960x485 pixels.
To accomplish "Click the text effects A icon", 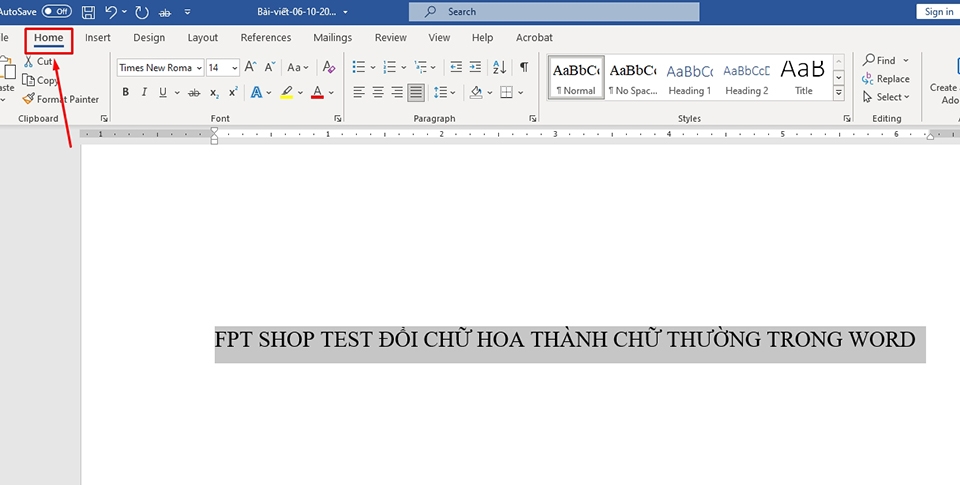I will (257, 92).
